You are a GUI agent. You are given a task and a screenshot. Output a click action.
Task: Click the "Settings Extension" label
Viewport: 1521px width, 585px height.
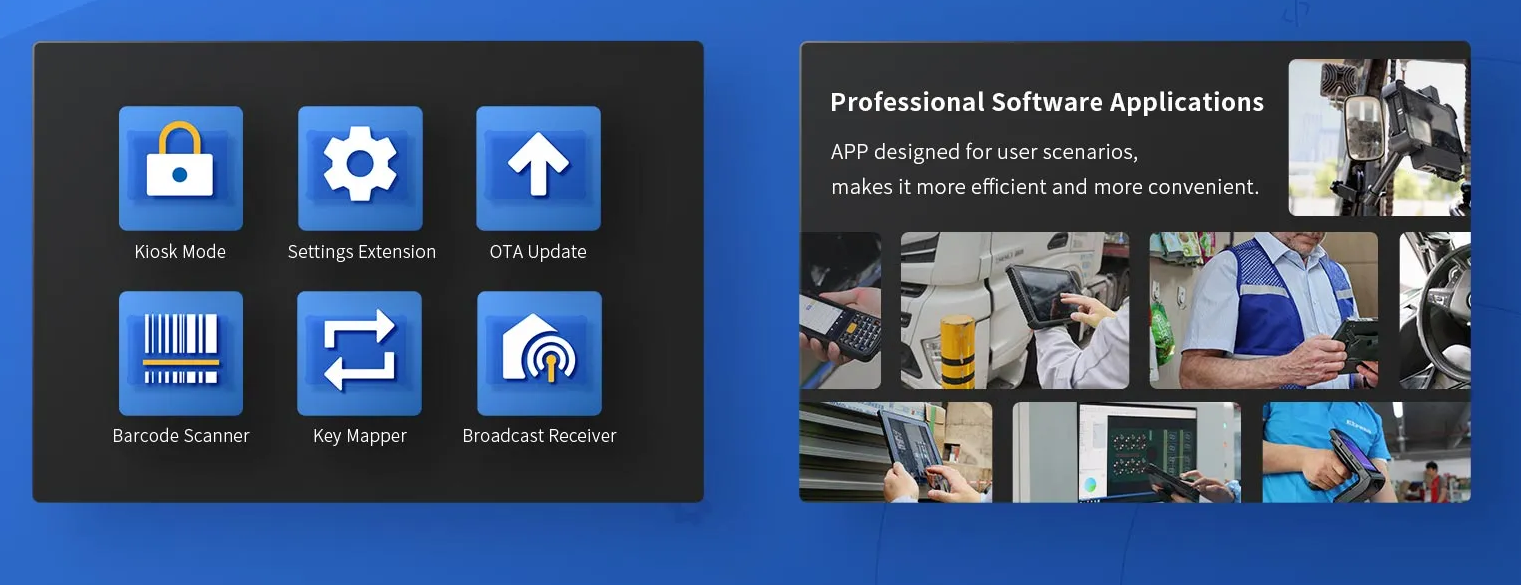[362, 252]
